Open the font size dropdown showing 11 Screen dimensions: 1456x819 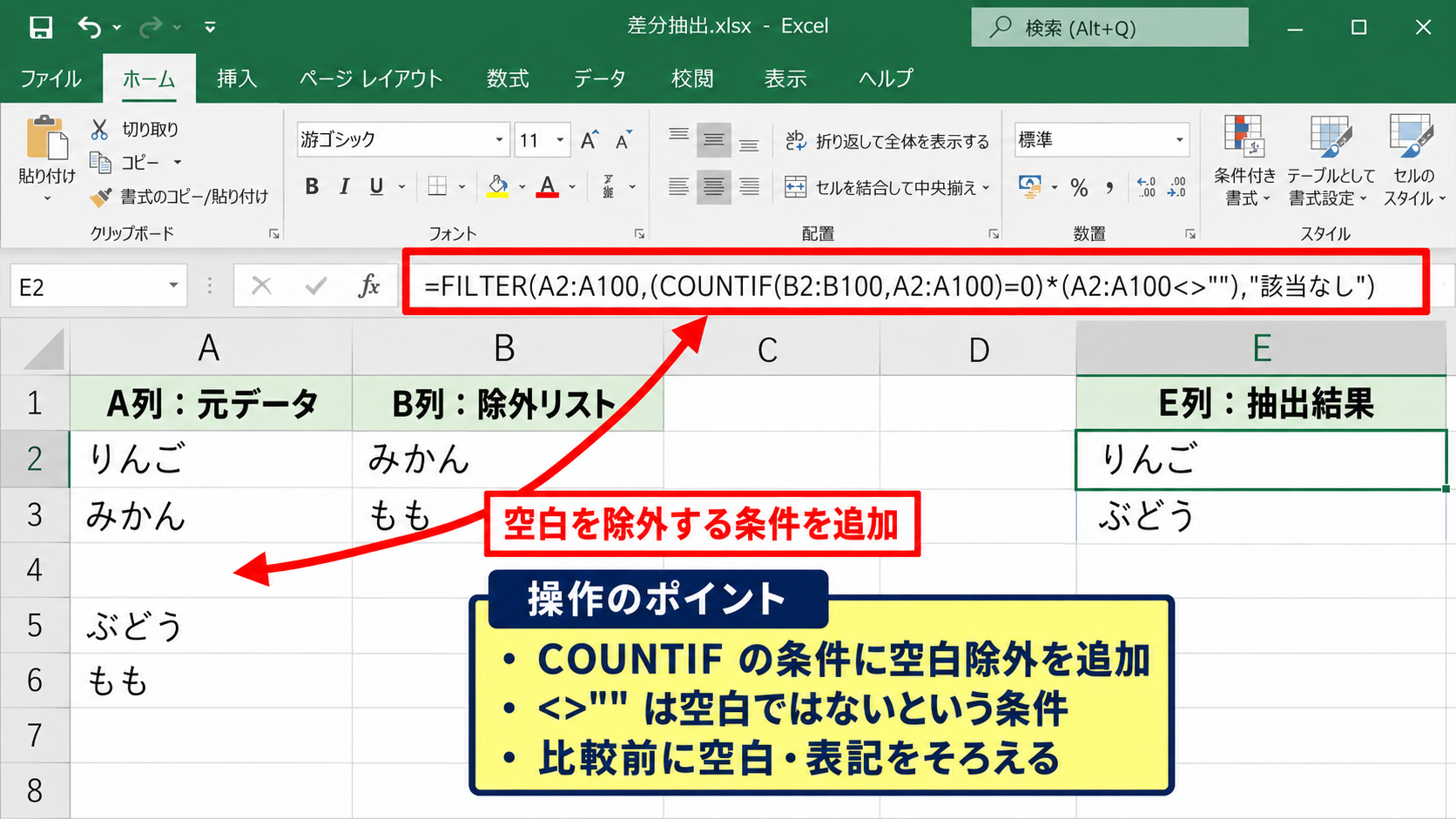[x=560, y=140]
